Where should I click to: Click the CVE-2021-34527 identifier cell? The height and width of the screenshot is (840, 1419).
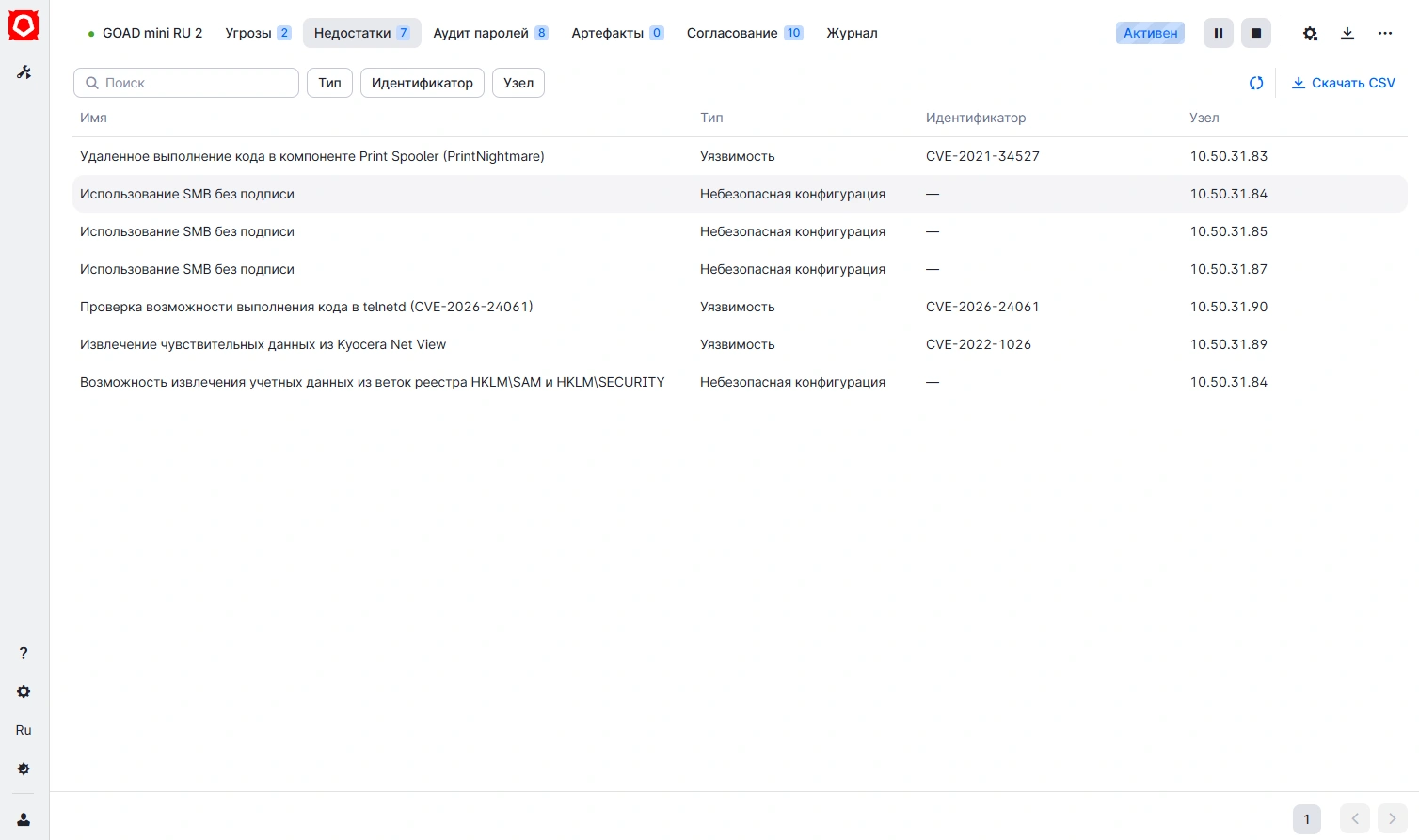click(x=982, y=156)
